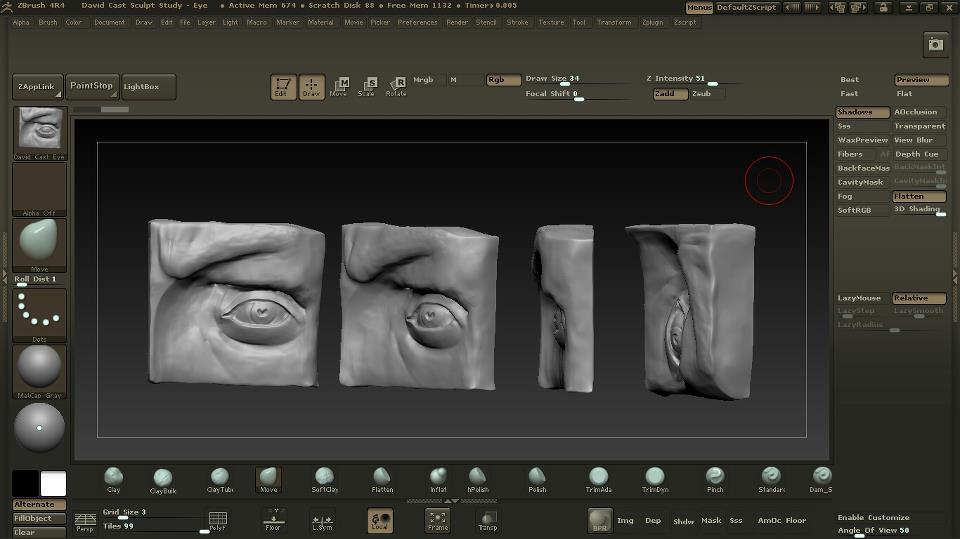Viewport: 960px width, 539px height.
Task: Toggle Rgb paint mode
Action: [x=503, y=80]
